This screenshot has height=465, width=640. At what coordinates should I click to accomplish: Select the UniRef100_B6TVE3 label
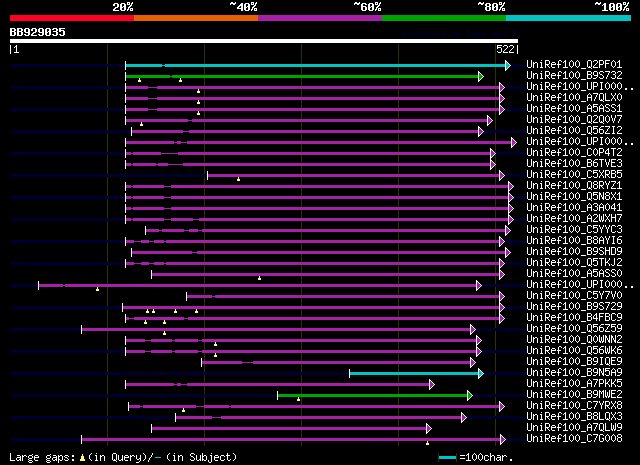tap(574, 164)
